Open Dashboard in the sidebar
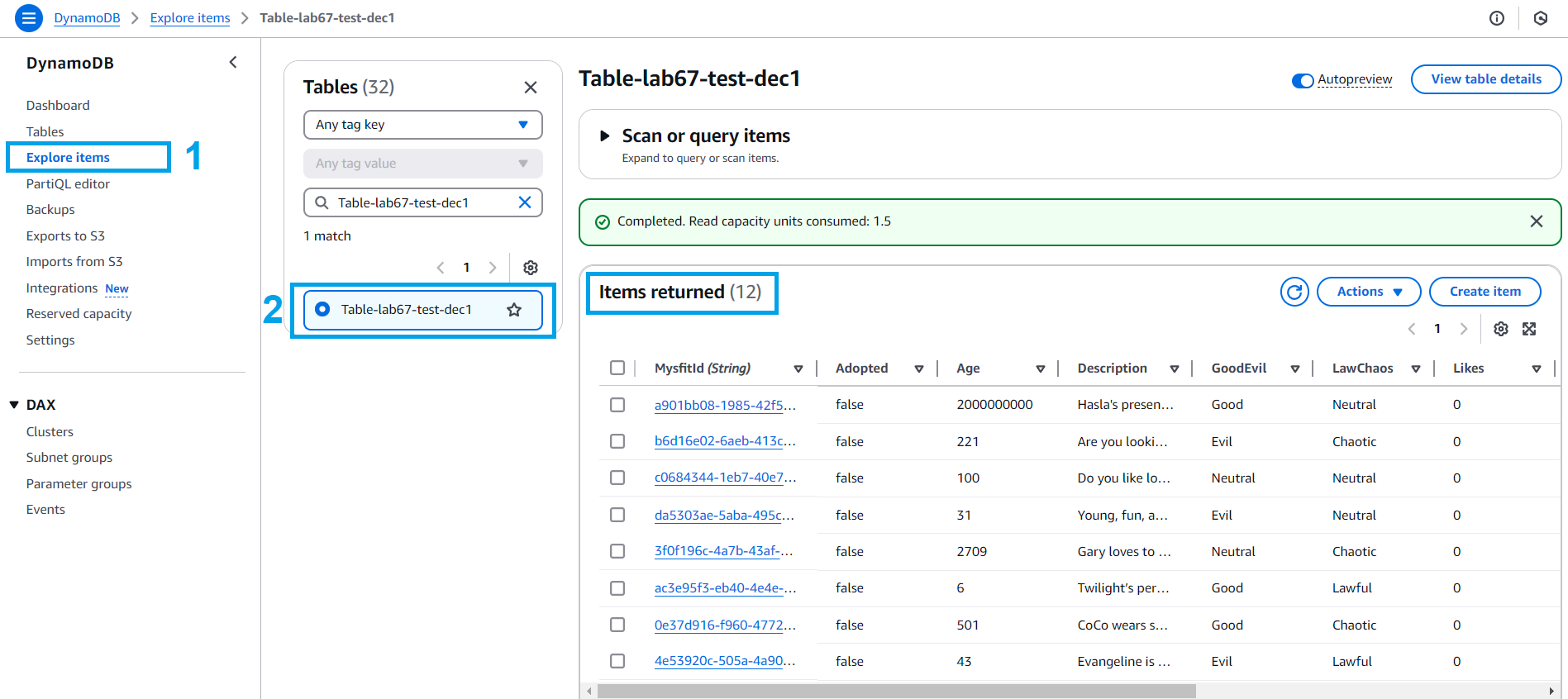Image resolution: width=1568 pixels, height=699 pixels. point(58,106)
